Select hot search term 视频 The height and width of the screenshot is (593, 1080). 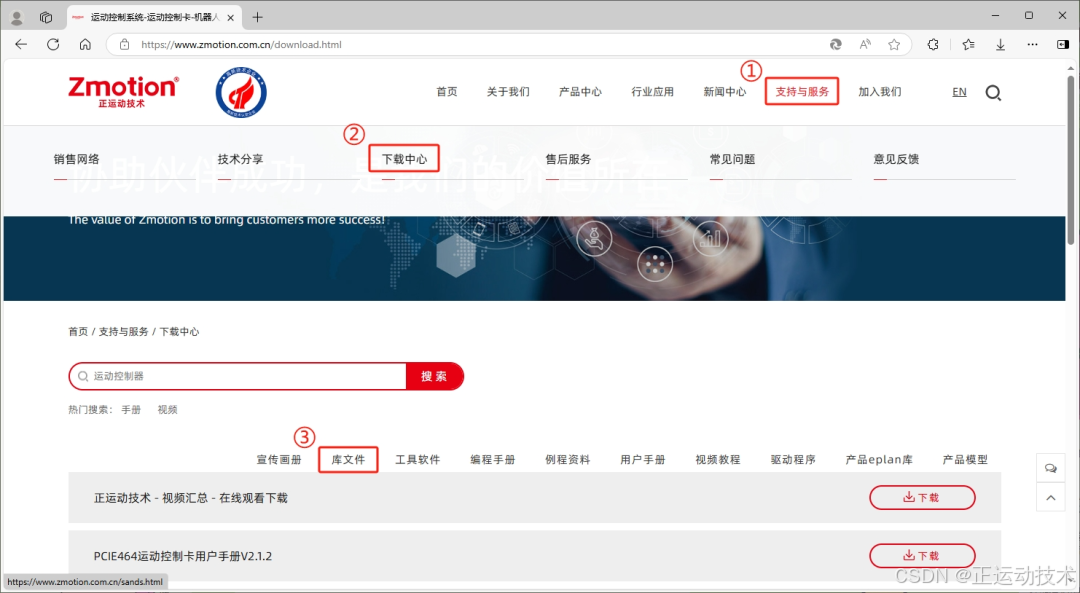(167, 409)
